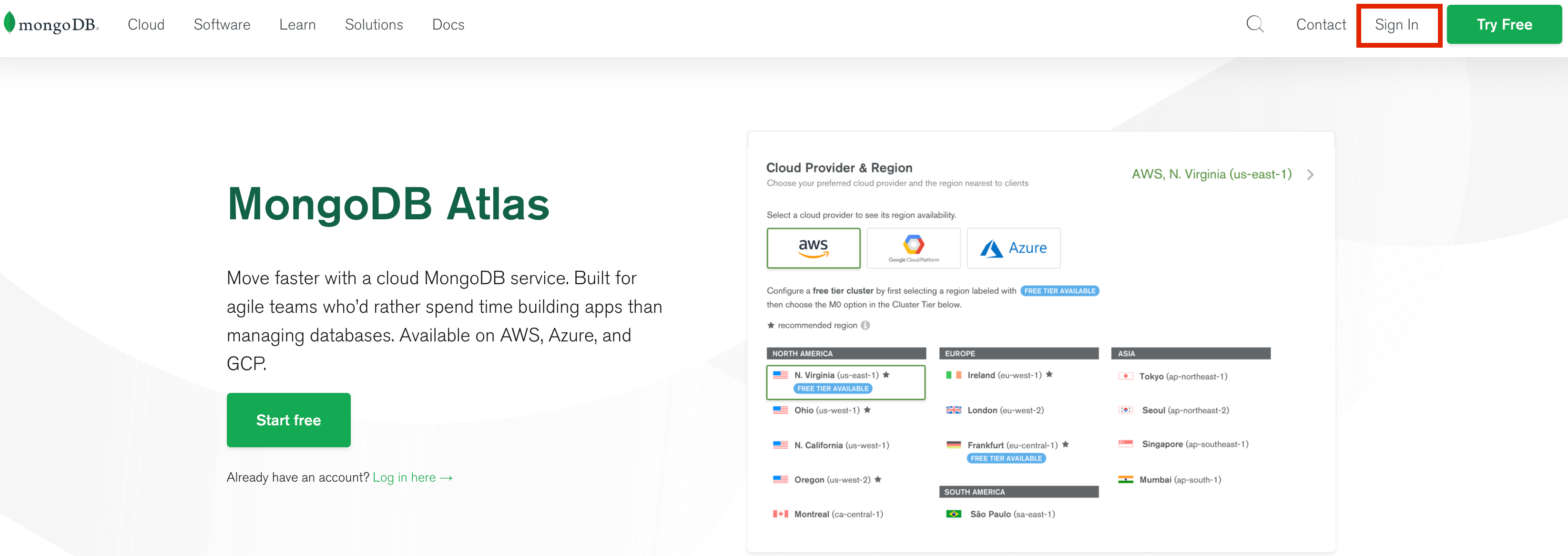
Task: Open the Solutions navigation dropdown
Action: (374, 24)
